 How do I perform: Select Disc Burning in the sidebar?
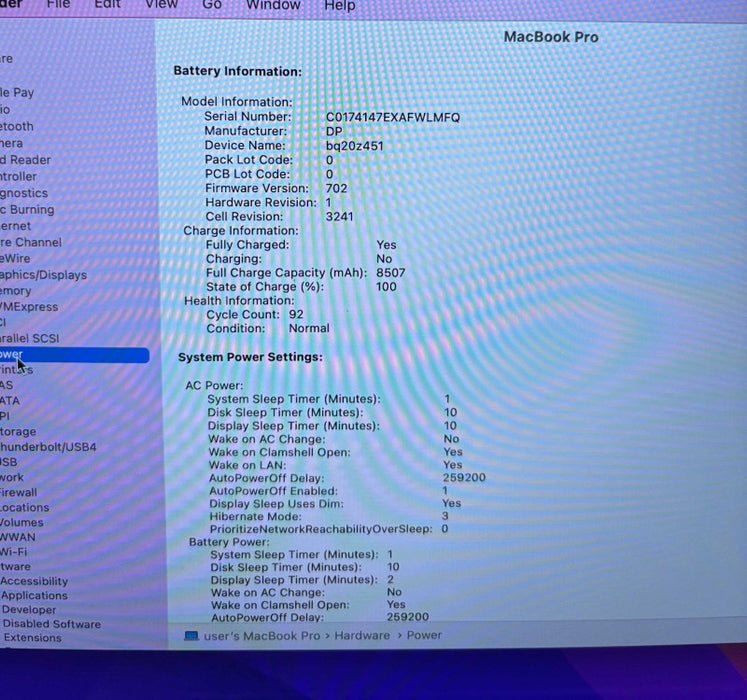coord(27,210)
